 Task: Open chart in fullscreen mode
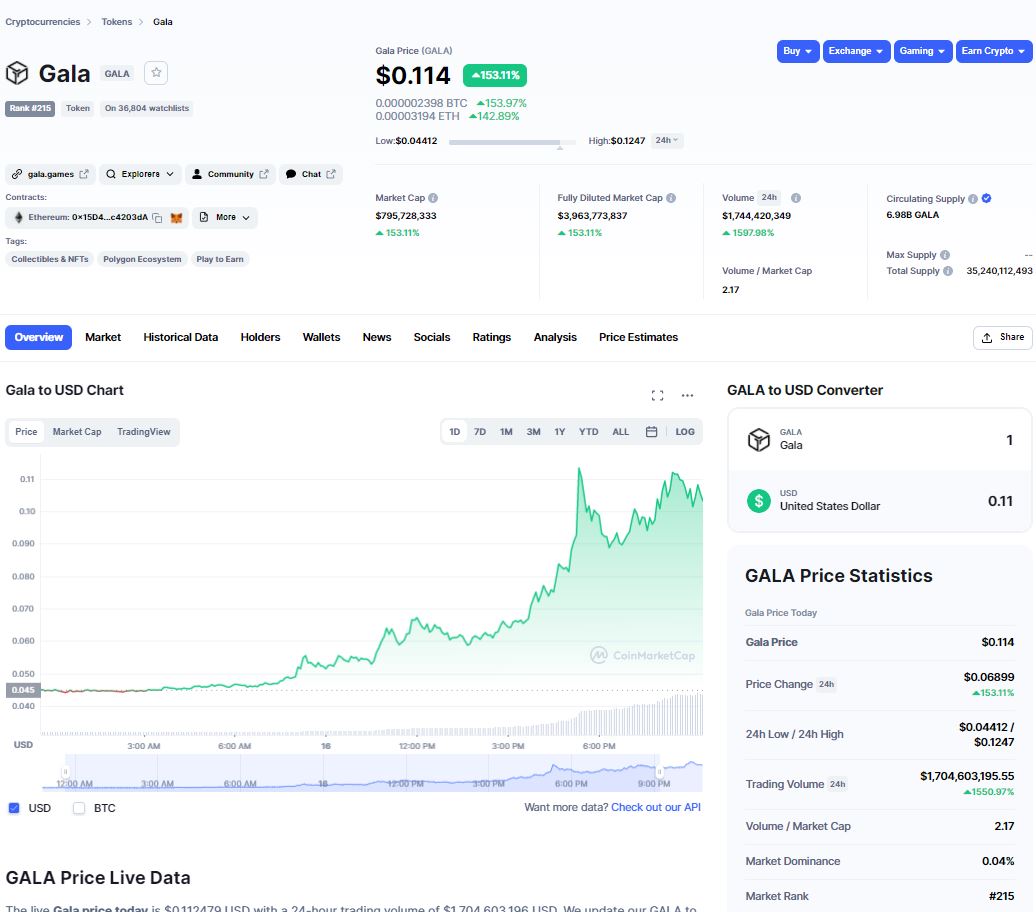[657, 395]
